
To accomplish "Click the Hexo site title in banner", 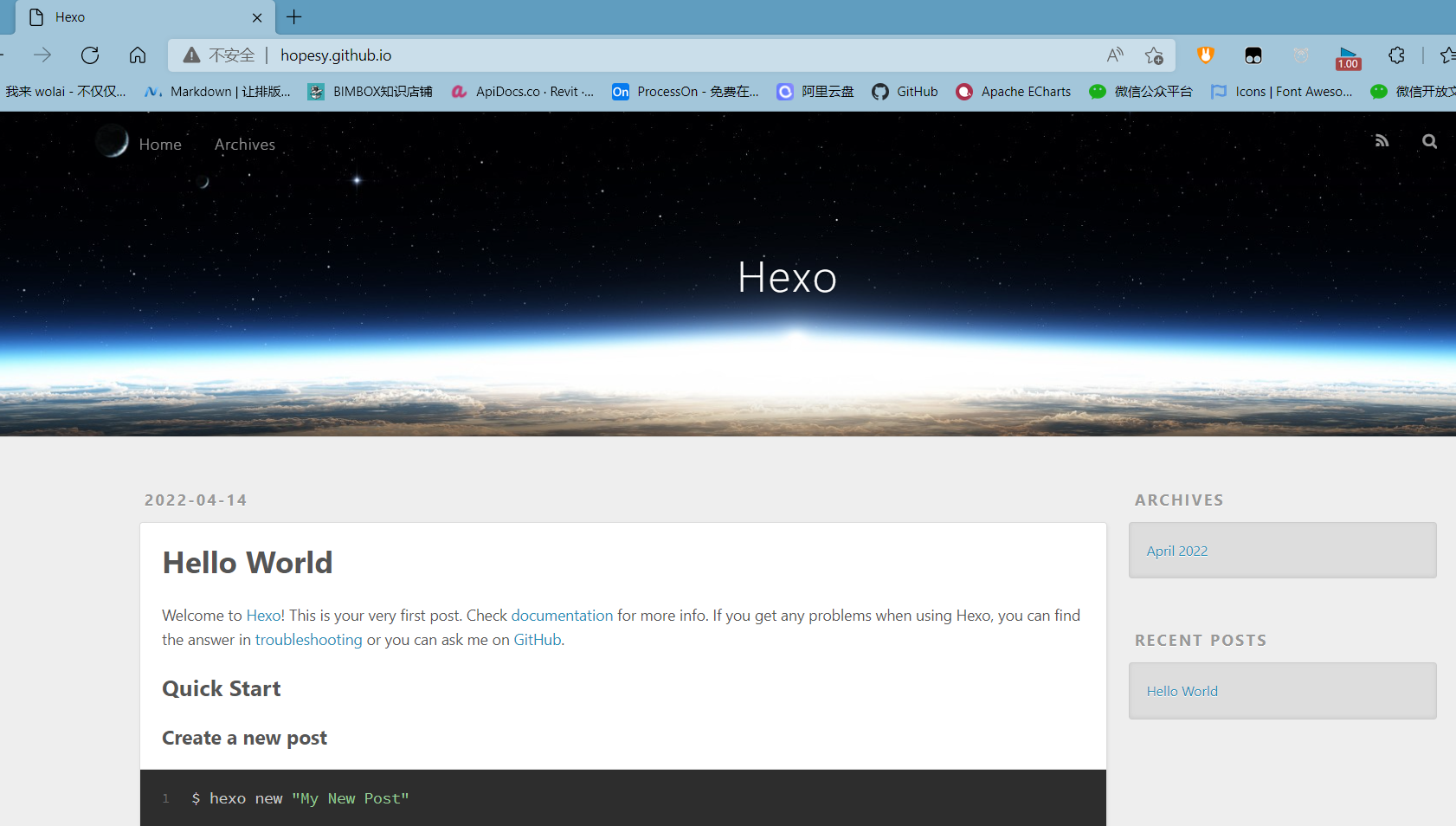I will point(787,277).
